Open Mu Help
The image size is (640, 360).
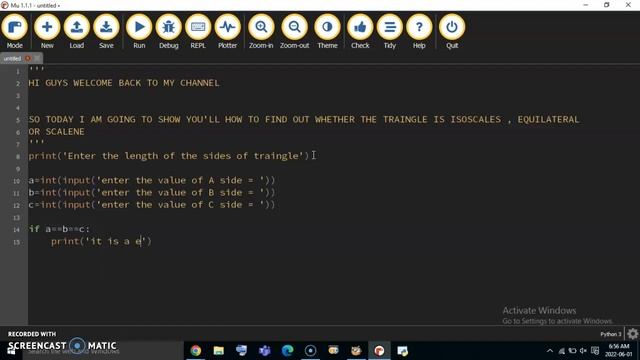pyautogui.click(x=419, y=31)
